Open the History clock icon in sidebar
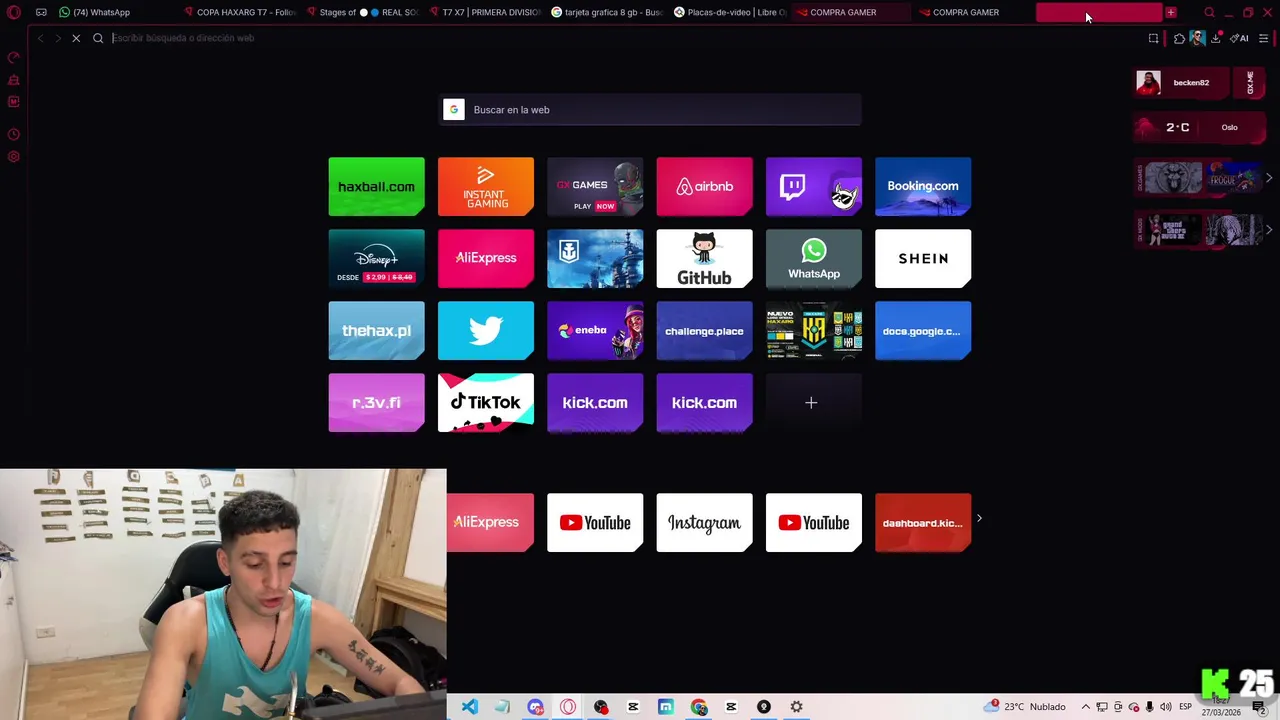The height and width of the screenshot is (720, 1280). (14, 135)
